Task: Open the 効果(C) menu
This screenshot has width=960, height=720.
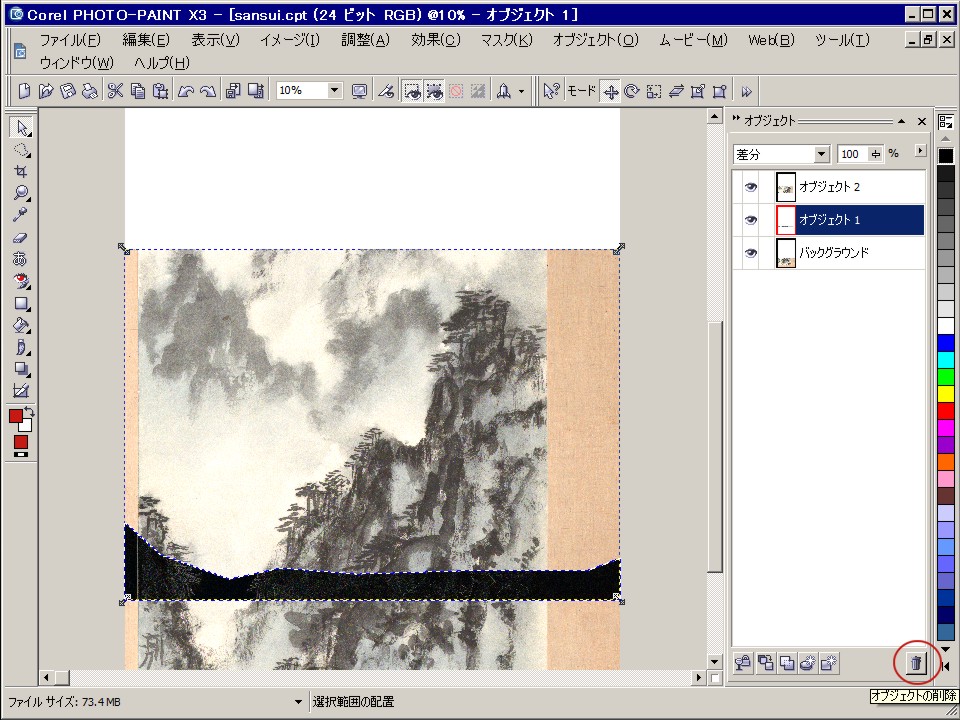Action: tap(435, 40)
